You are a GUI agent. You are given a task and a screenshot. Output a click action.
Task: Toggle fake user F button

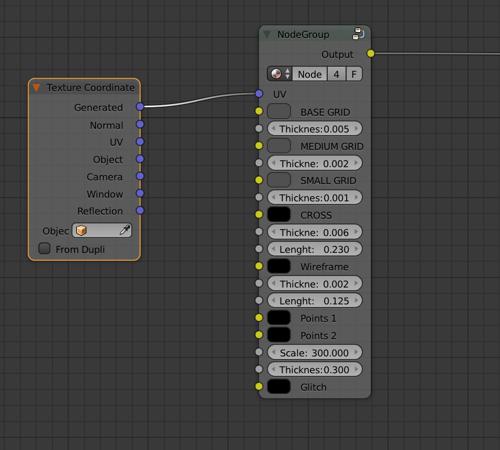[354, 74]
